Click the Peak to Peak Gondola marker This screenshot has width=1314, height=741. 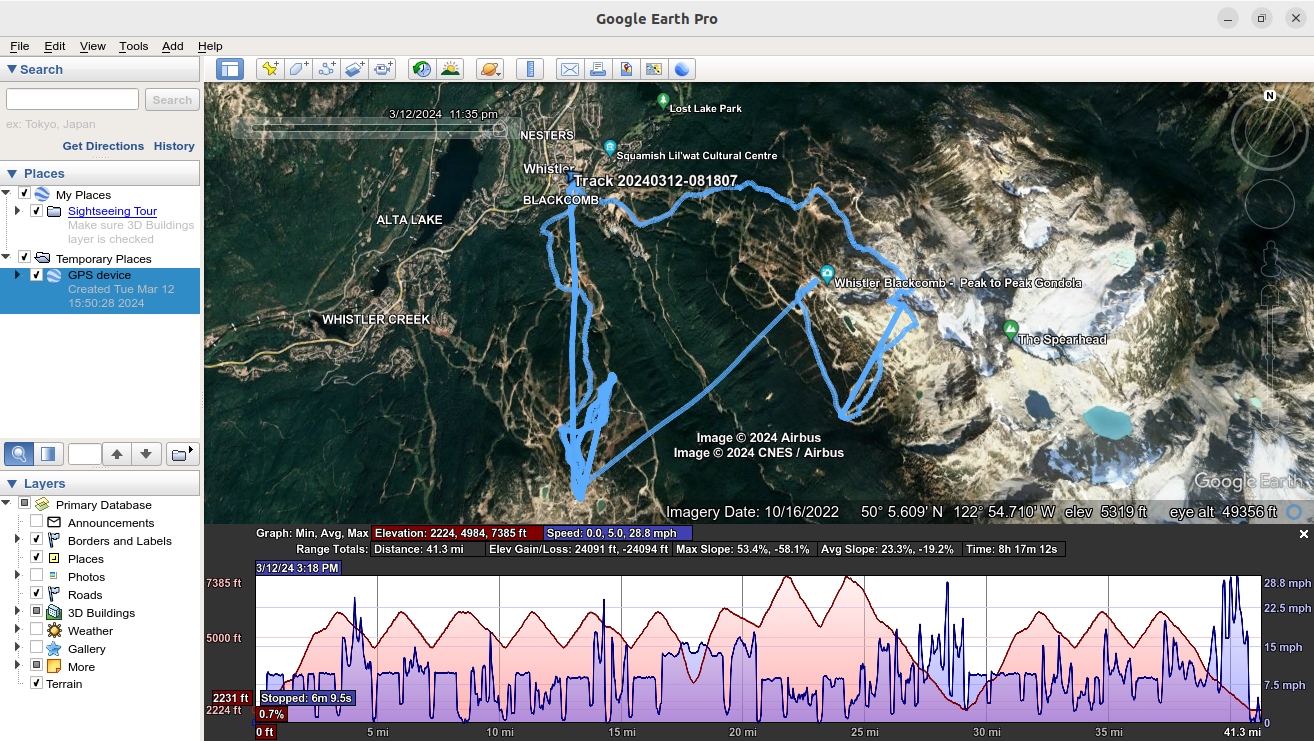pos(827,274)
